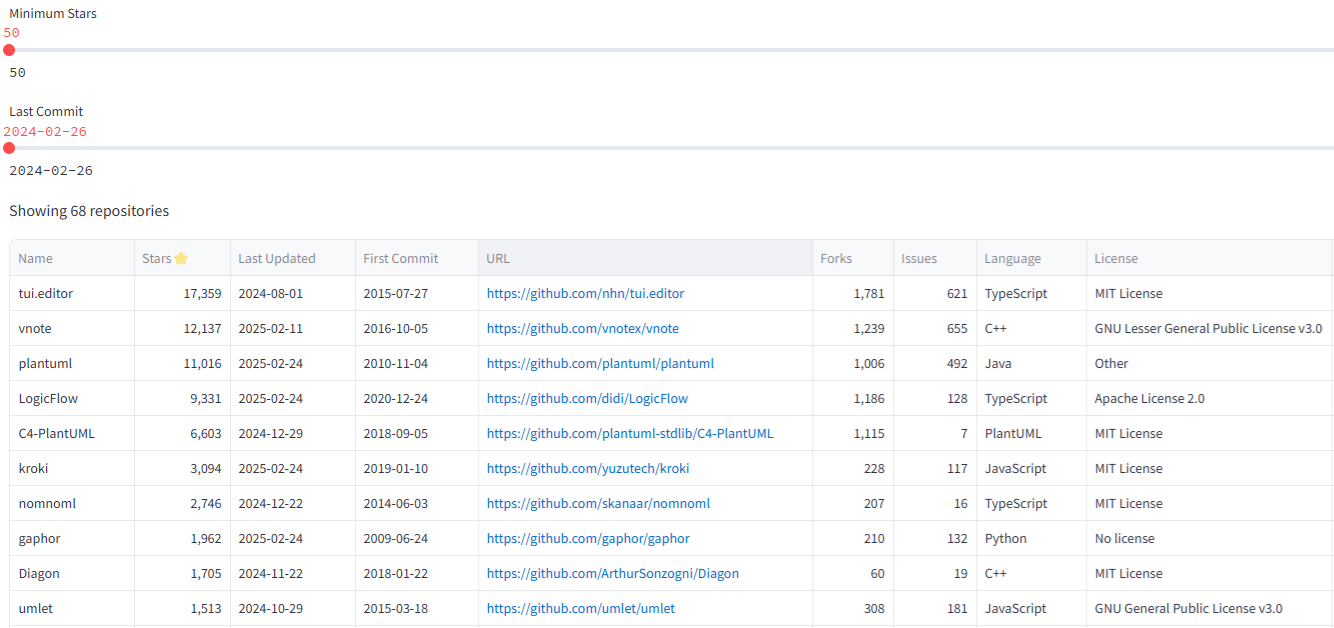Image resolution: width=1334 pixels, height=628 pixels.
Task: Select the LogicFlow name cell
Action: click(x=72, y=399)
